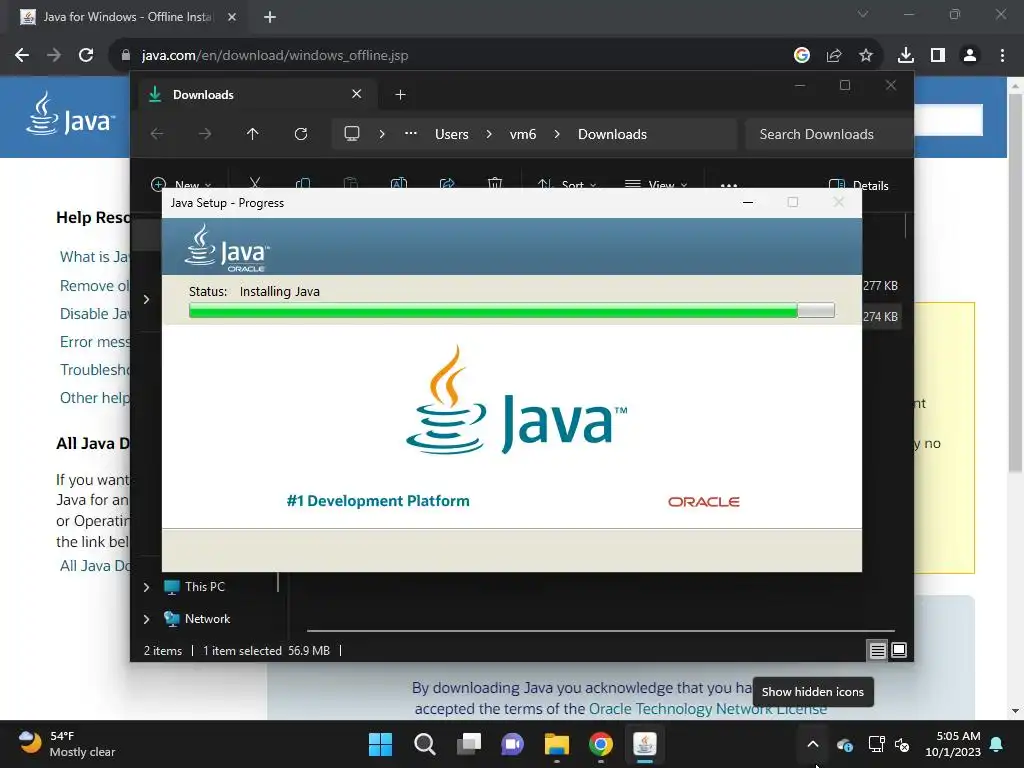Open taskbar Search
The image size is (1024, 768).
click(x=424, y=744)
